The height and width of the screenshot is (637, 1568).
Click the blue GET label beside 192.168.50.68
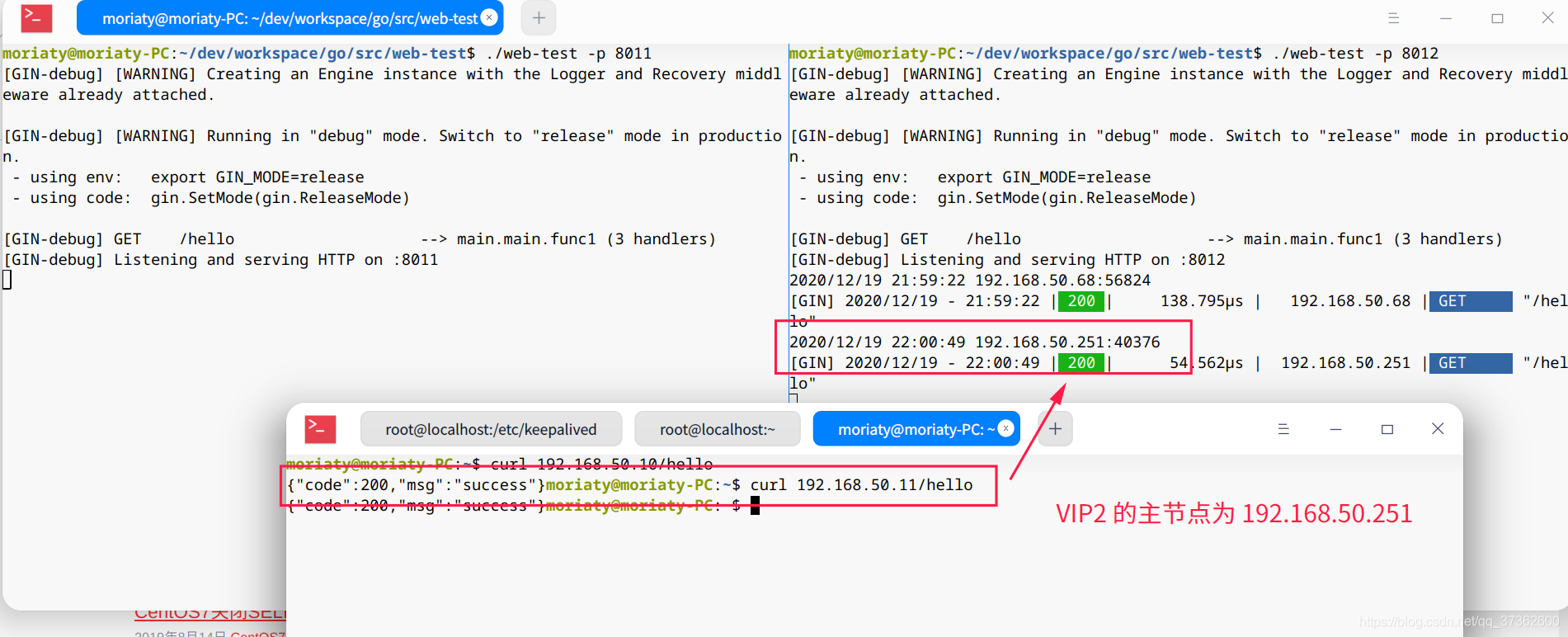point(1471,301)
